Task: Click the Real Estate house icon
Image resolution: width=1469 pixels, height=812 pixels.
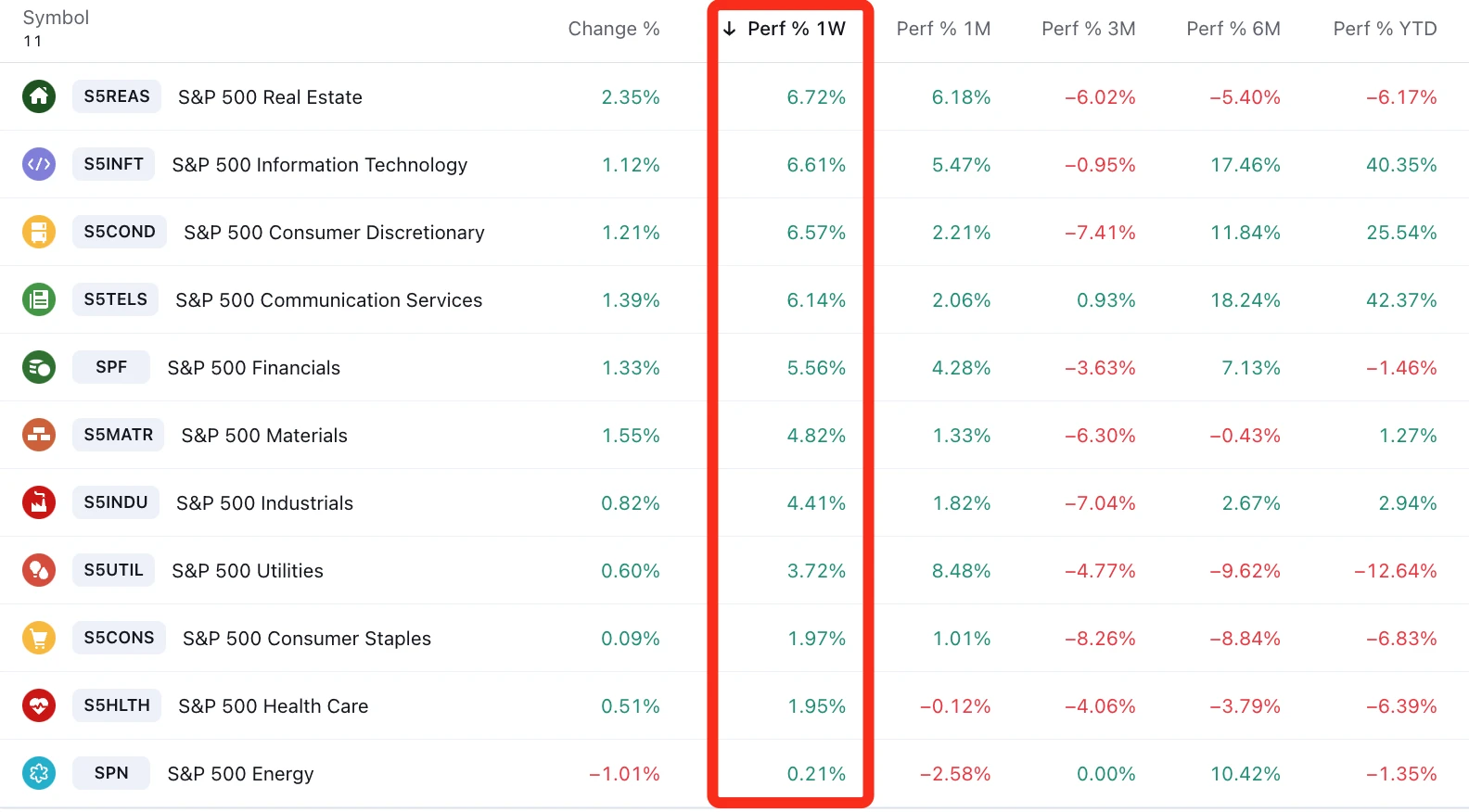Action: click(39, 96)
